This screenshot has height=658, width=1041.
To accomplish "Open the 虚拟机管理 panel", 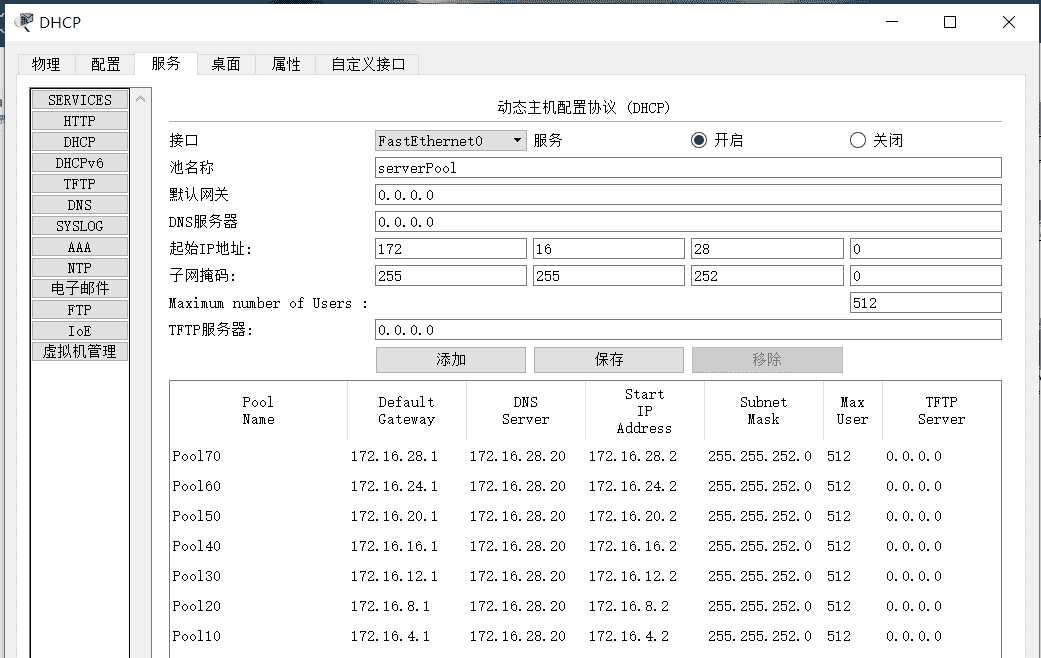I will [x=79, y=351].
